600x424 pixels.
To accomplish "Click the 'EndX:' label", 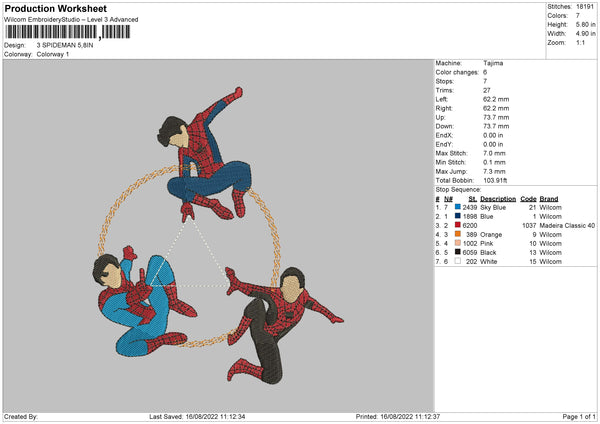I will tap(444, 135).
